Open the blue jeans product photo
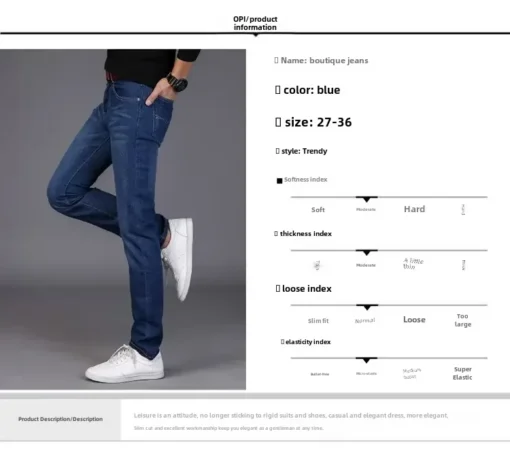This screenshot has width=510, height=472. pyautogui.click(x=123, y=219)
